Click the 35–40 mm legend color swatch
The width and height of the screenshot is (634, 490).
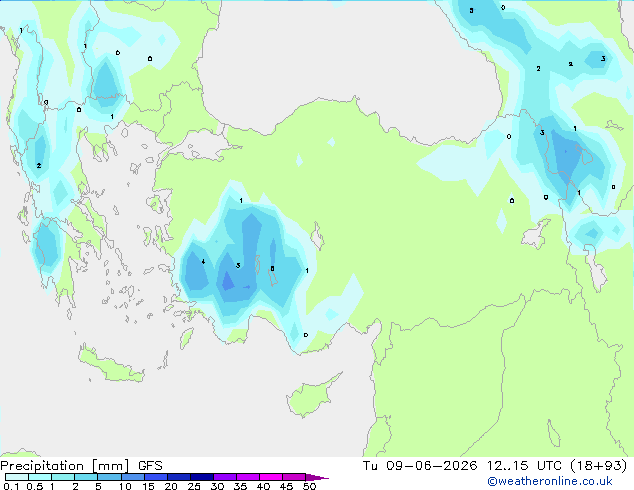pos(248,477)
